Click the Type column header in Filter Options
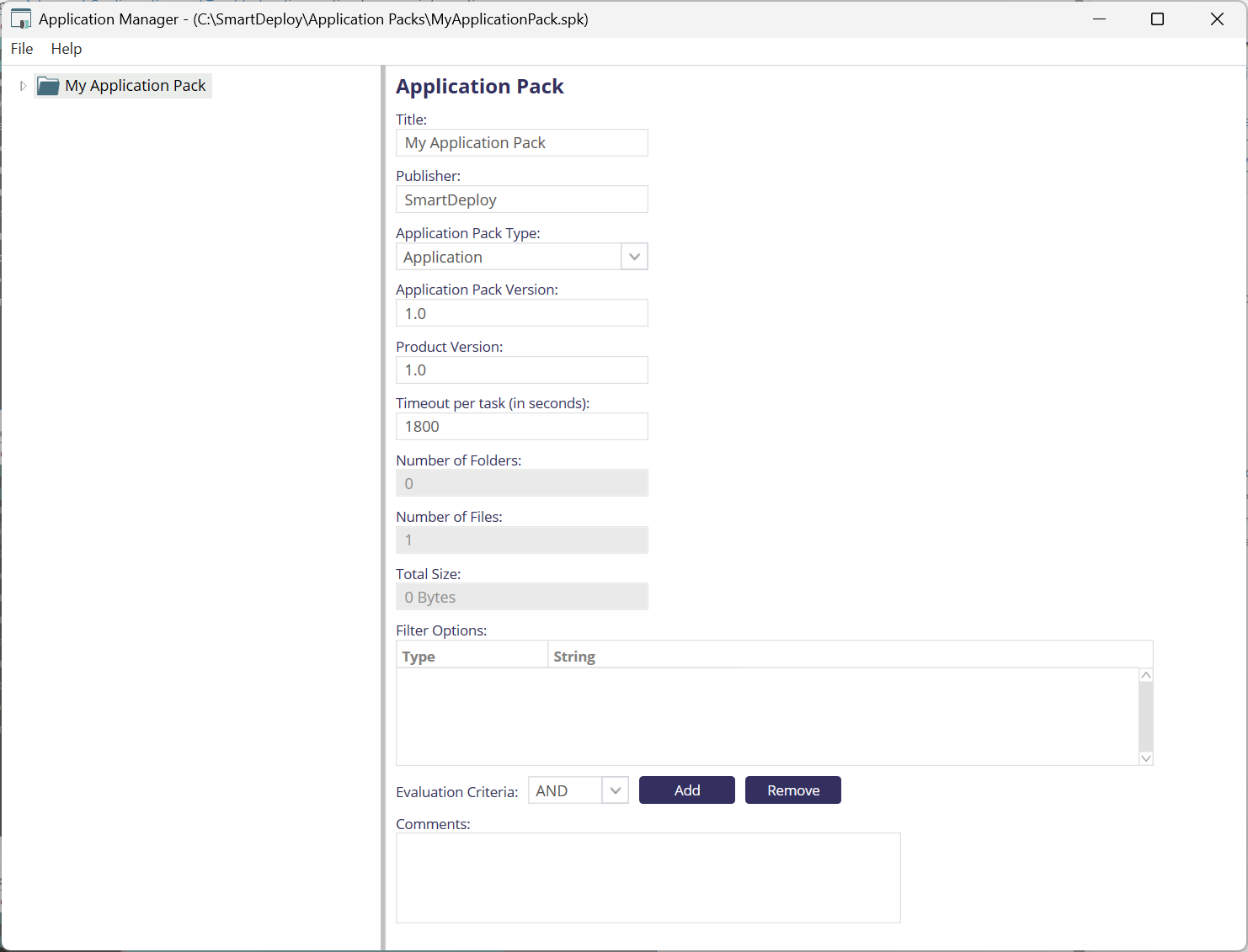 pos(472,657)
